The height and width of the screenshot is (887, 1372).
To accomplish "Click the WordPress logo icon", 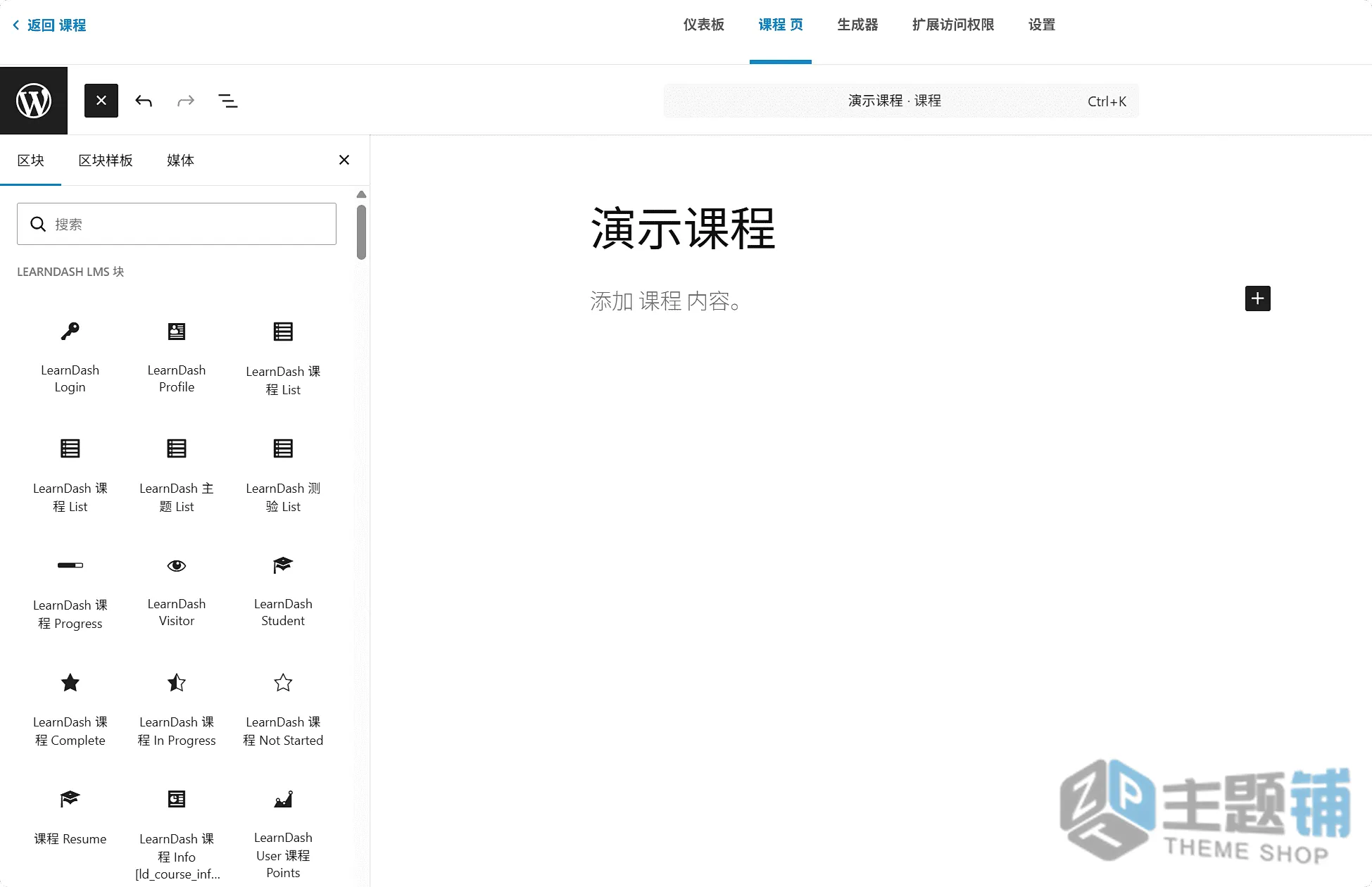I will (34, 101).
